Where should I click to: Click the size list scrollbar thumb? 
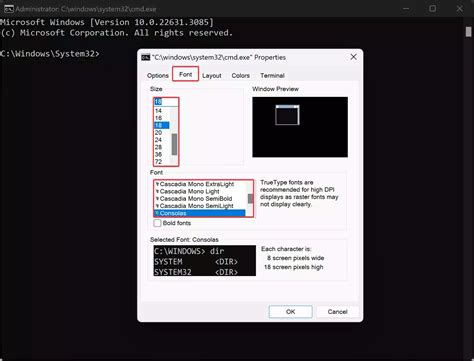(174, 144)
